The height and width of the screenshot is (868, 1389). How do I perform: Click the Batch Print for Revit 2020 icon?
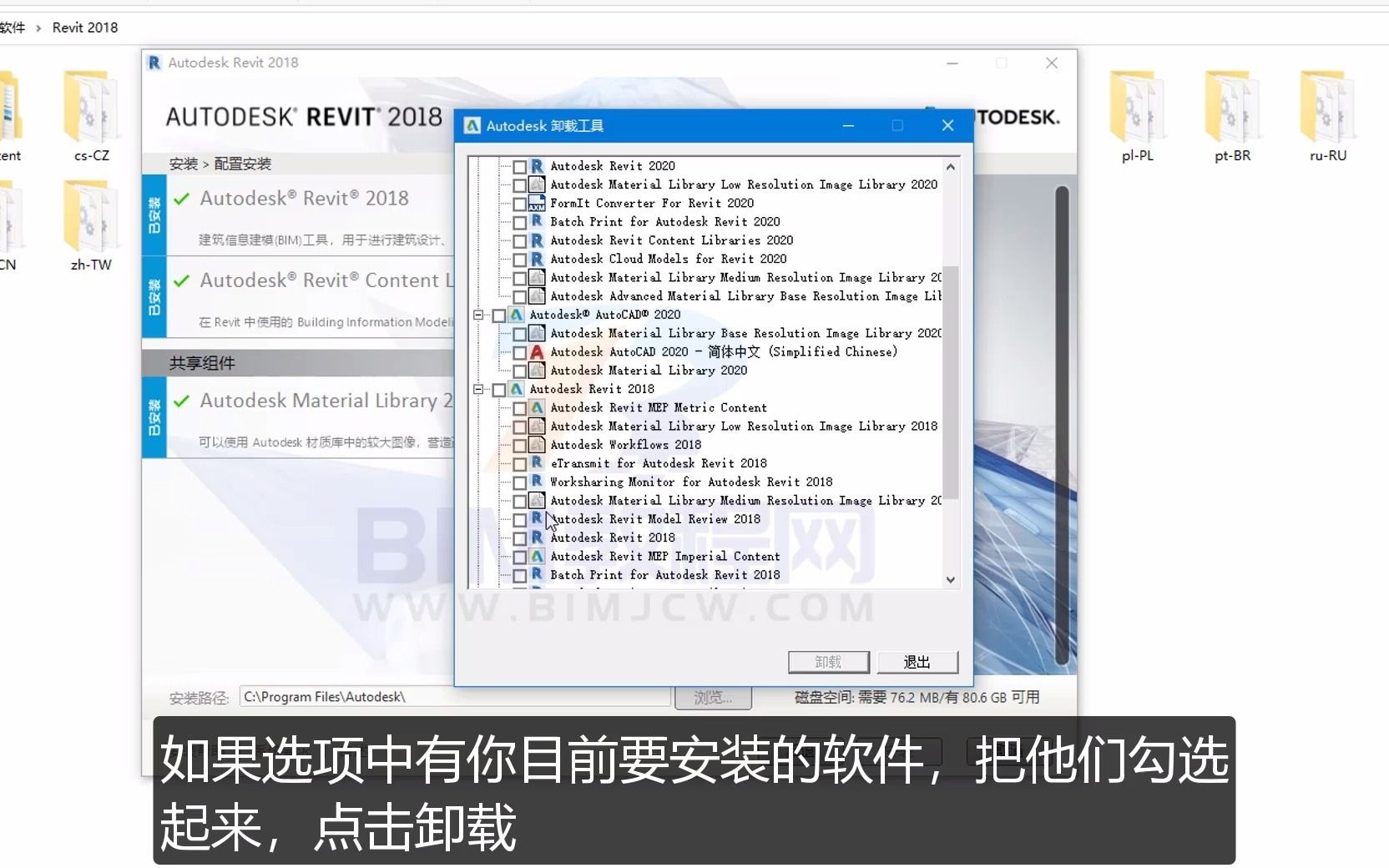click(x=537, y=222)
